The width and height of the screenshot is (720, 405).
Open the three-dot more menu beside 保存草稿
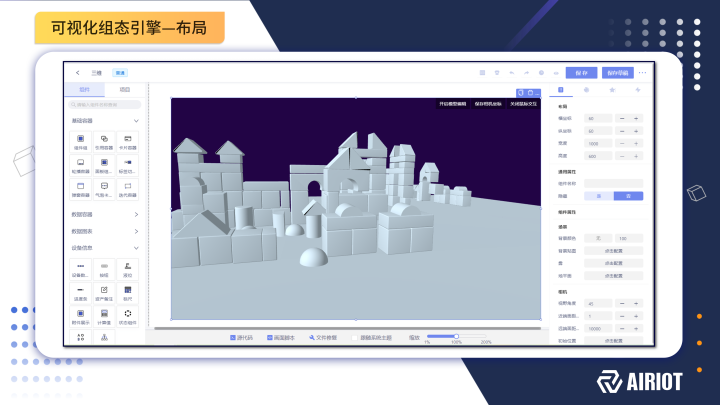tap(642, 73)
